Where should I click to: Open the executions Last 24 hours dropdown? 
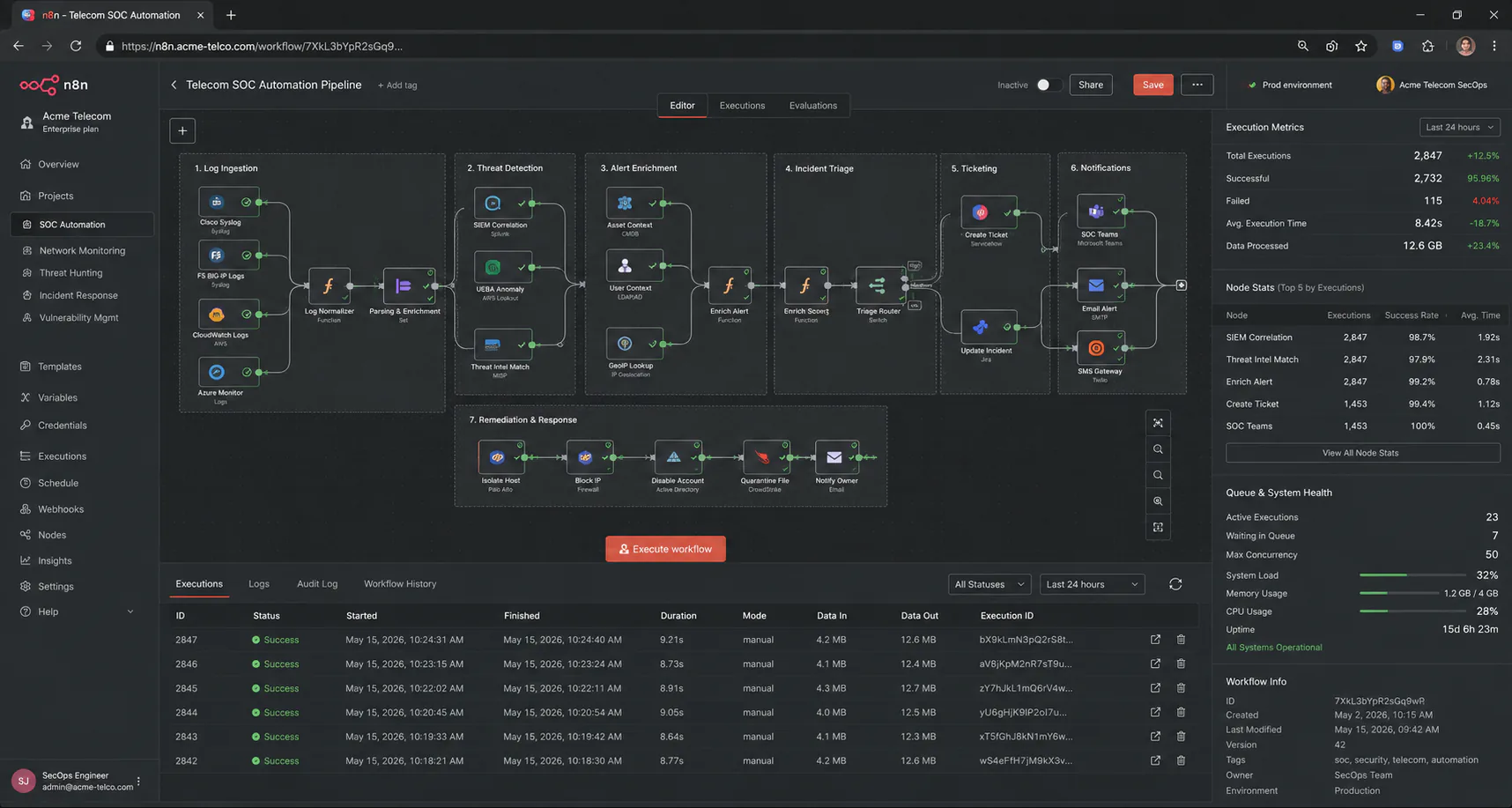point(1092,584)
